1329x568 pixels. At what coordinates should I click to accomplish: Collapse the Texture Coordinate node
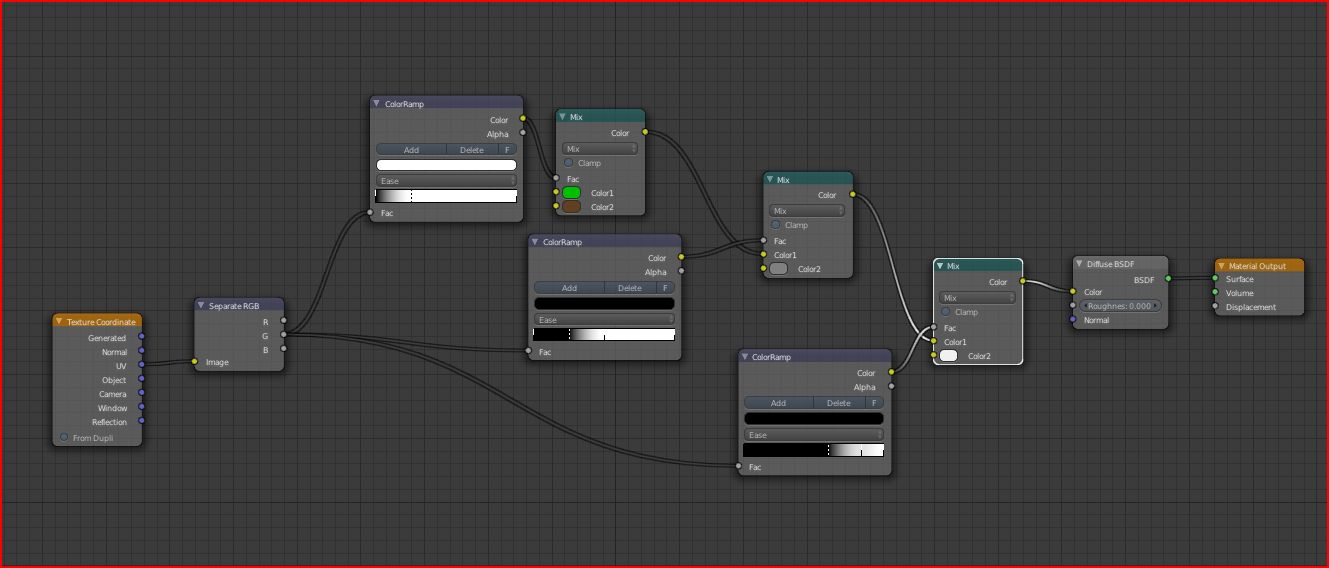click(x=60, y=322)
